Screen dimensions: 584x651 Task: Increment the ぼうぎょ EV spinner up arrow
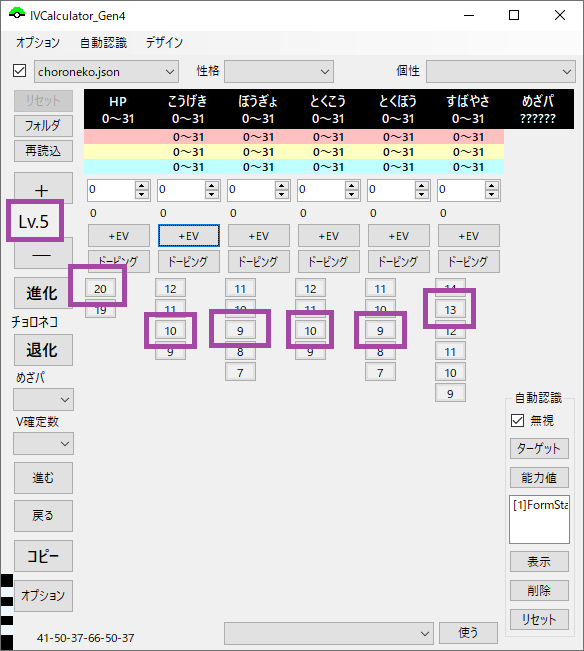[282, 186]
